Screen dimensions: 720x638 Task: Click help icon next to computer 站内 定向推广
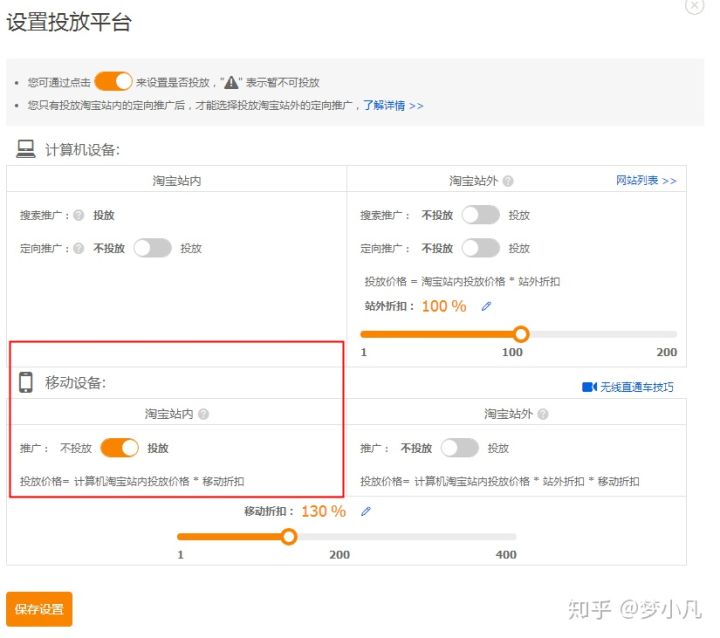79,248
